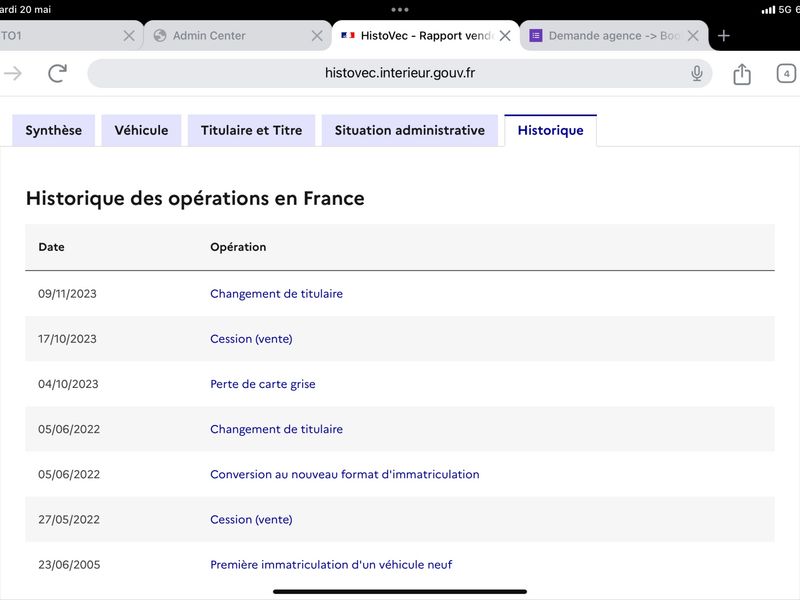Screen dimensions: 800x600
Task: Close the TO1 browser tab
Action: coord(129,36)
